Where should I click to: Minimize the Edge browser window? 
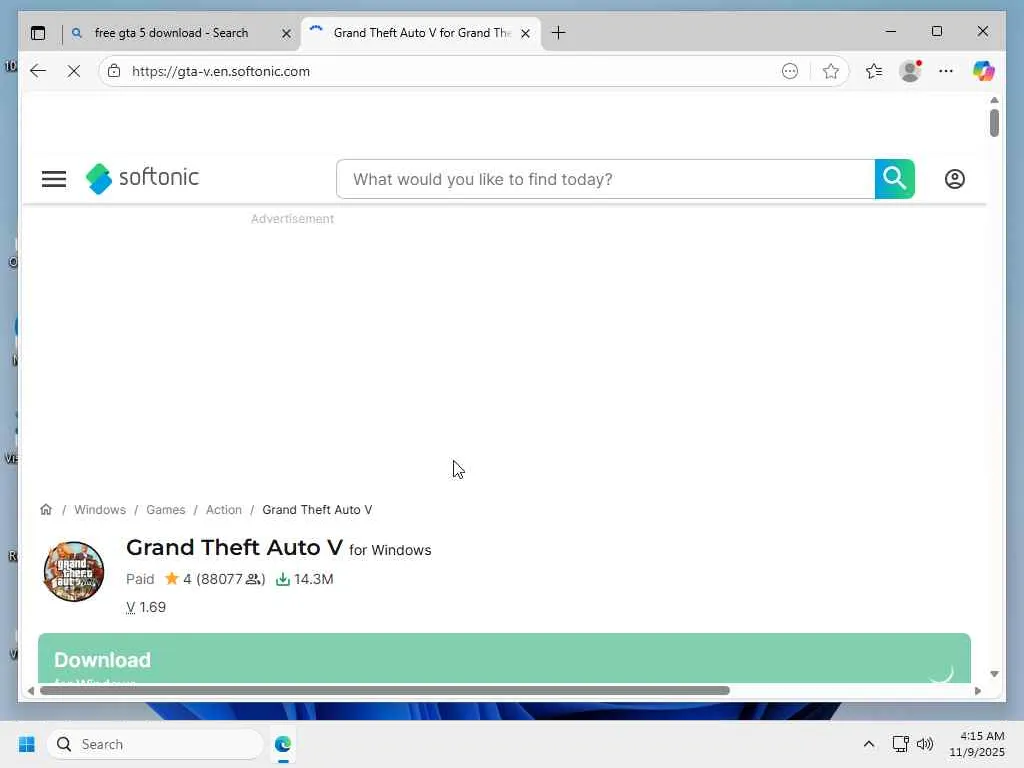(891, 31)
